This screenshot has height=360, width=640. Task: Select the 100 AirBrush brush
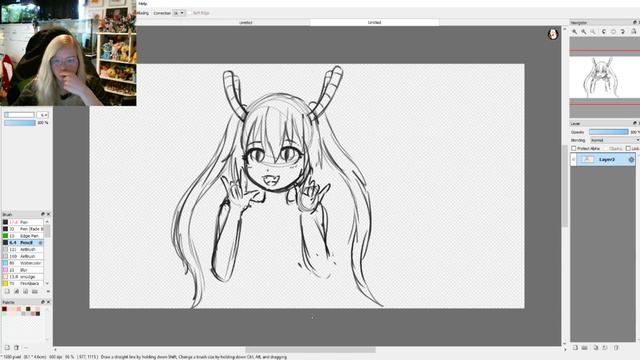pos(23,256)
